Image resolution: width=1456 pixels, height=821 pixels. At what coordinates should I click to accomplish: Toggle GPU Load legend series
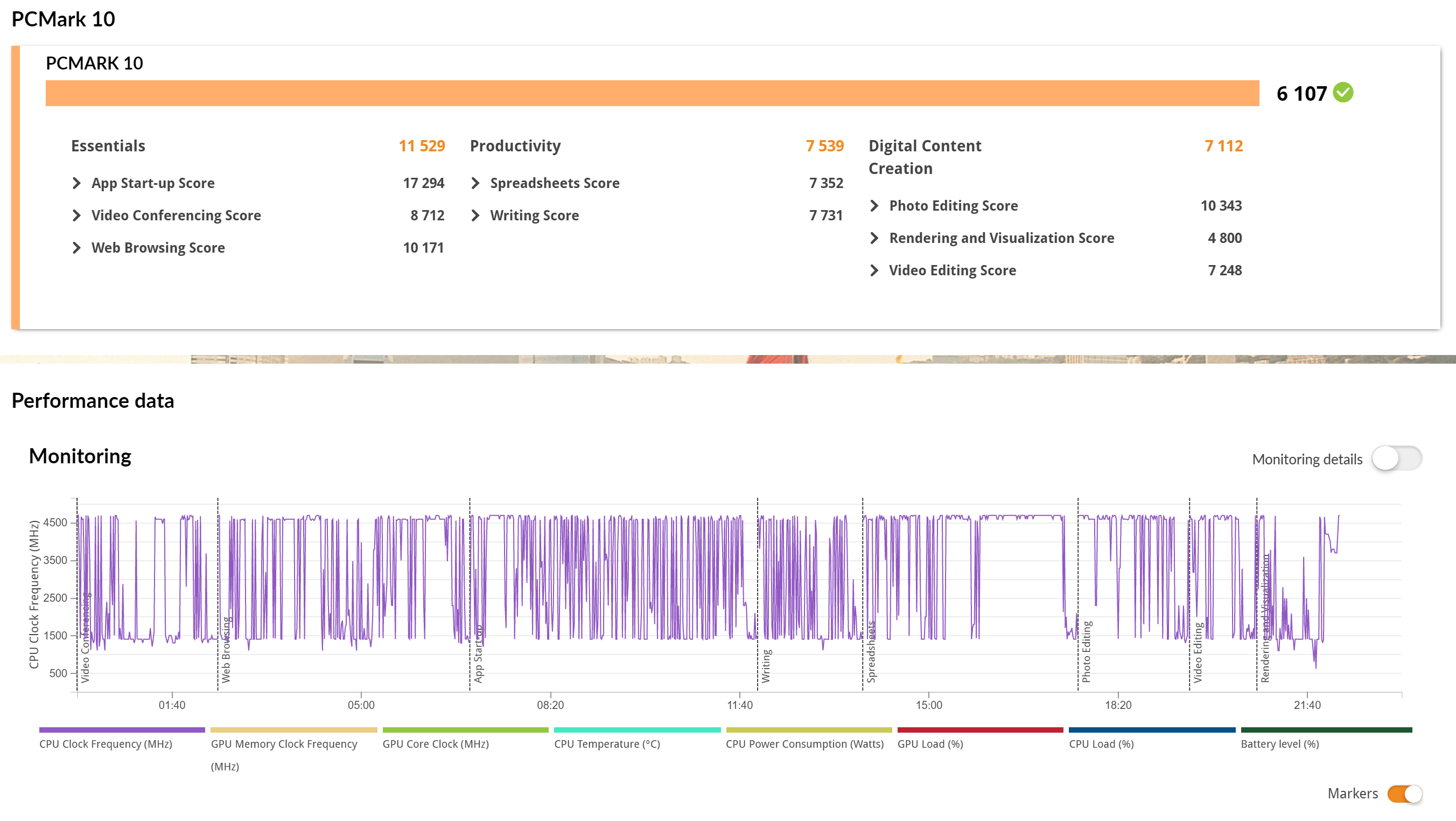980,739
